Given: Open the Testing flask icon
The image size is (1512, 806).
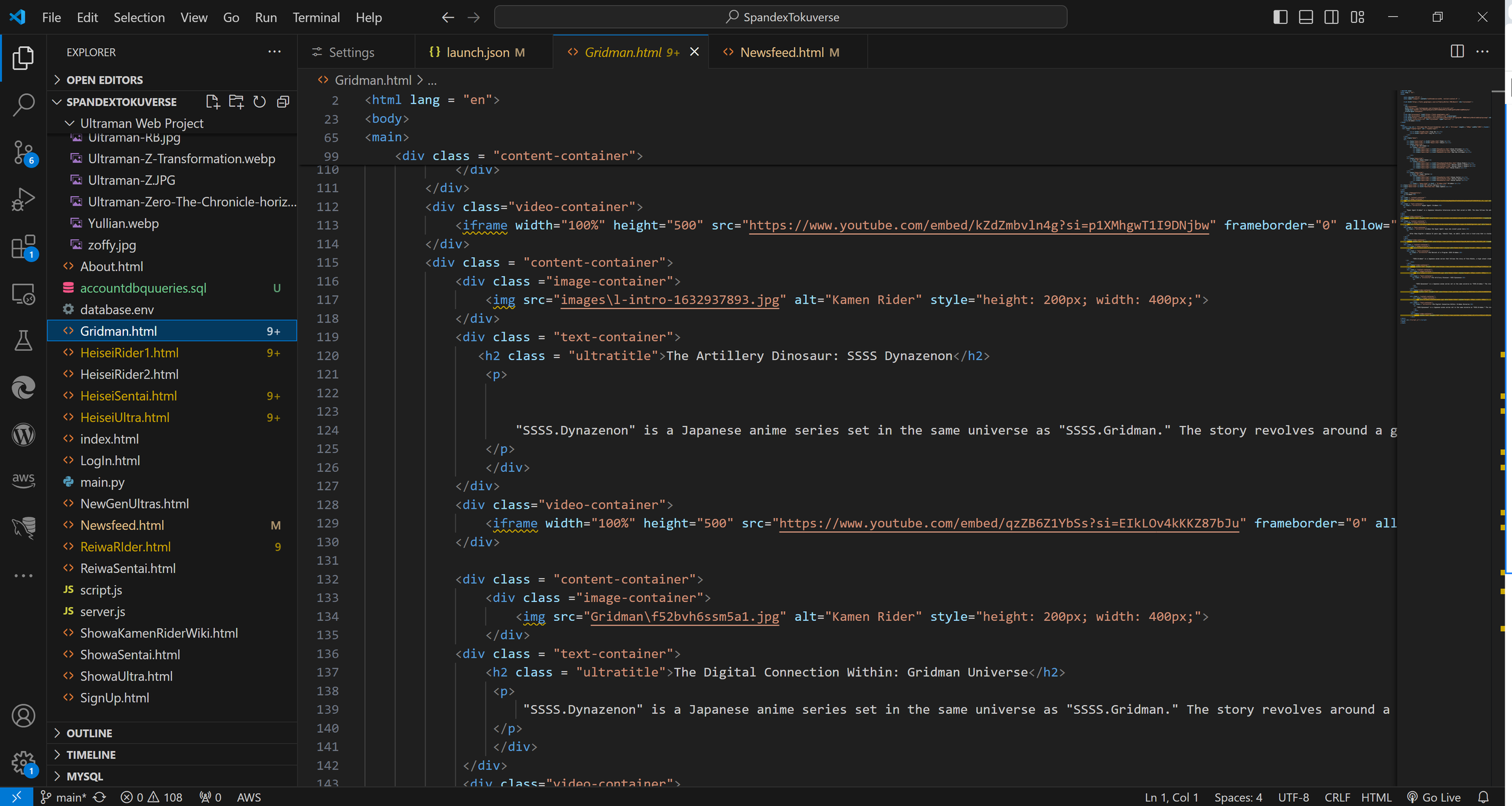Looking at the screenshot, I should (x=23, y=341).
